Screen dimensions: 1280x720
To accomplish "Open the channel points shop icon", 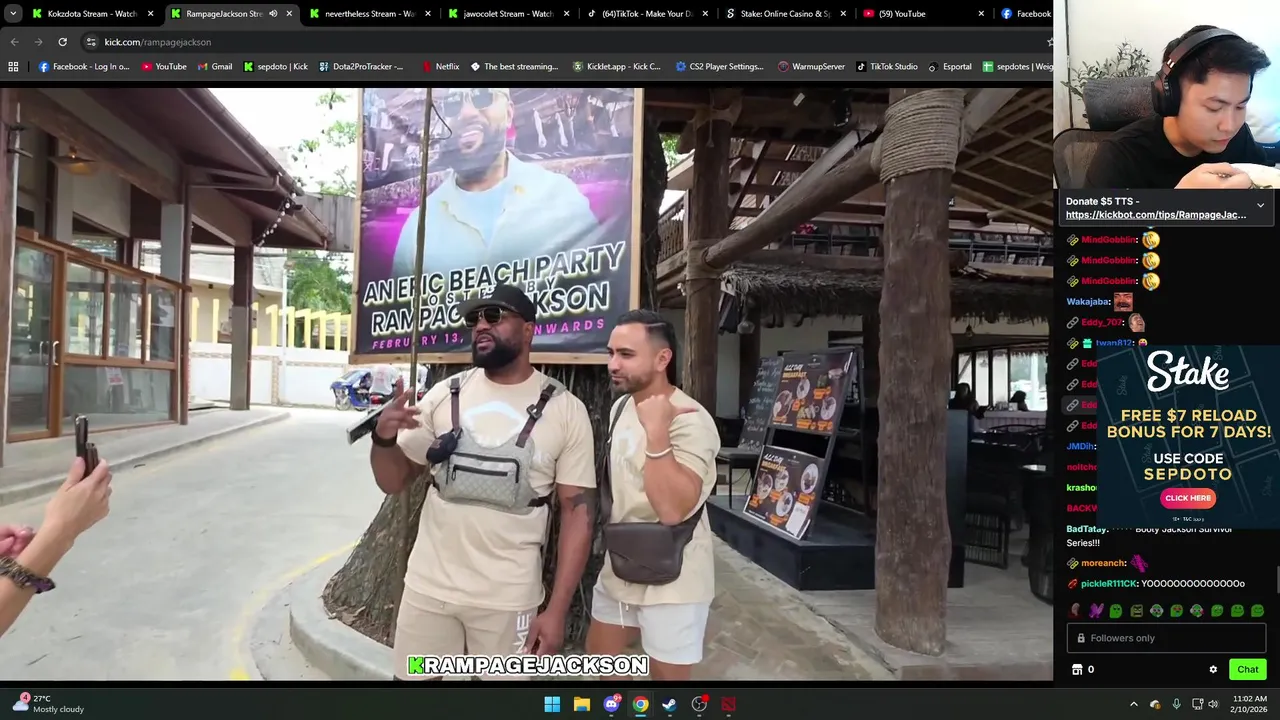I will tap(1077, 670).
